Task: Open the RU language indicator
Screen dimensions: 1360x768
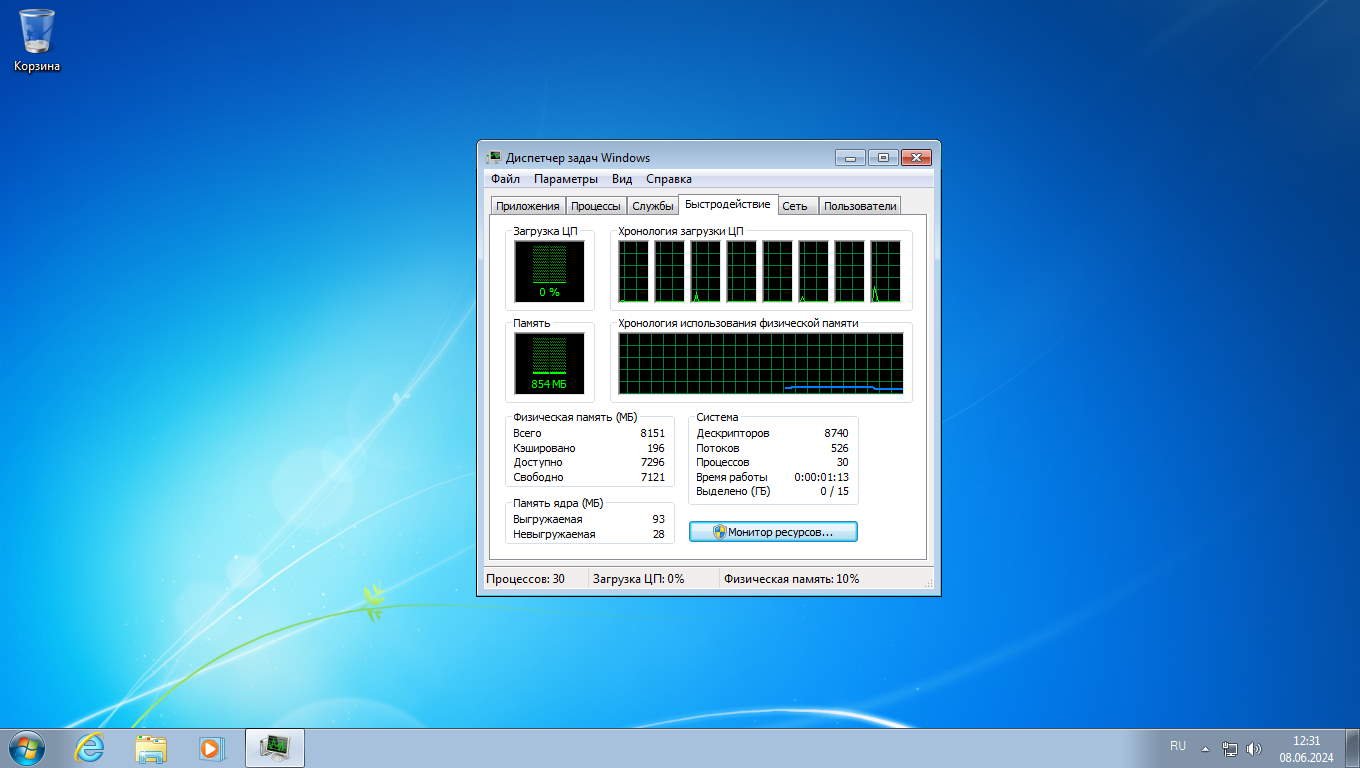Action: click(x=1178, y=746)
